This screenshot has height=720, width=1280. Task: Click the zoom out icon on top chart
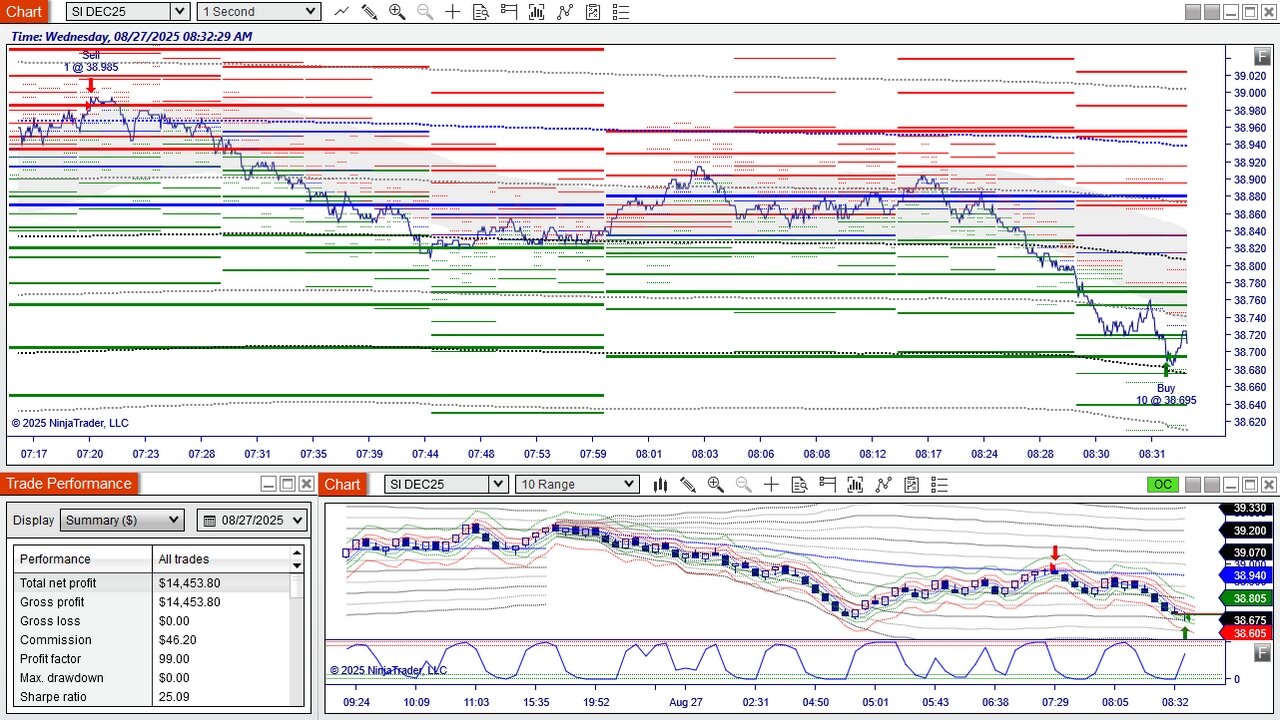point(425,12)
